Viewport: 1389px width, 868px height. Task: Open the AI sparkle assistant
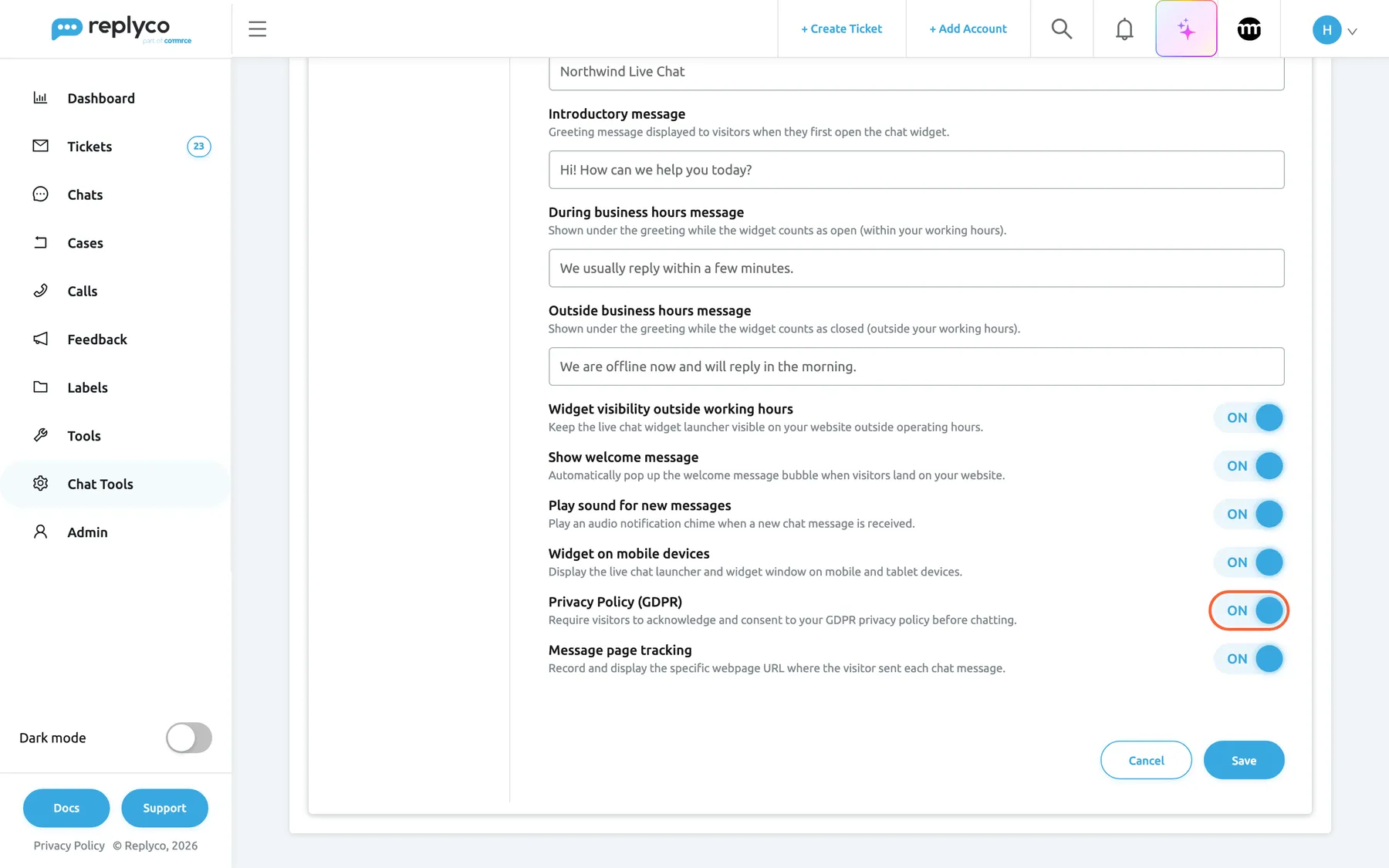click(x=1186, y=29)
